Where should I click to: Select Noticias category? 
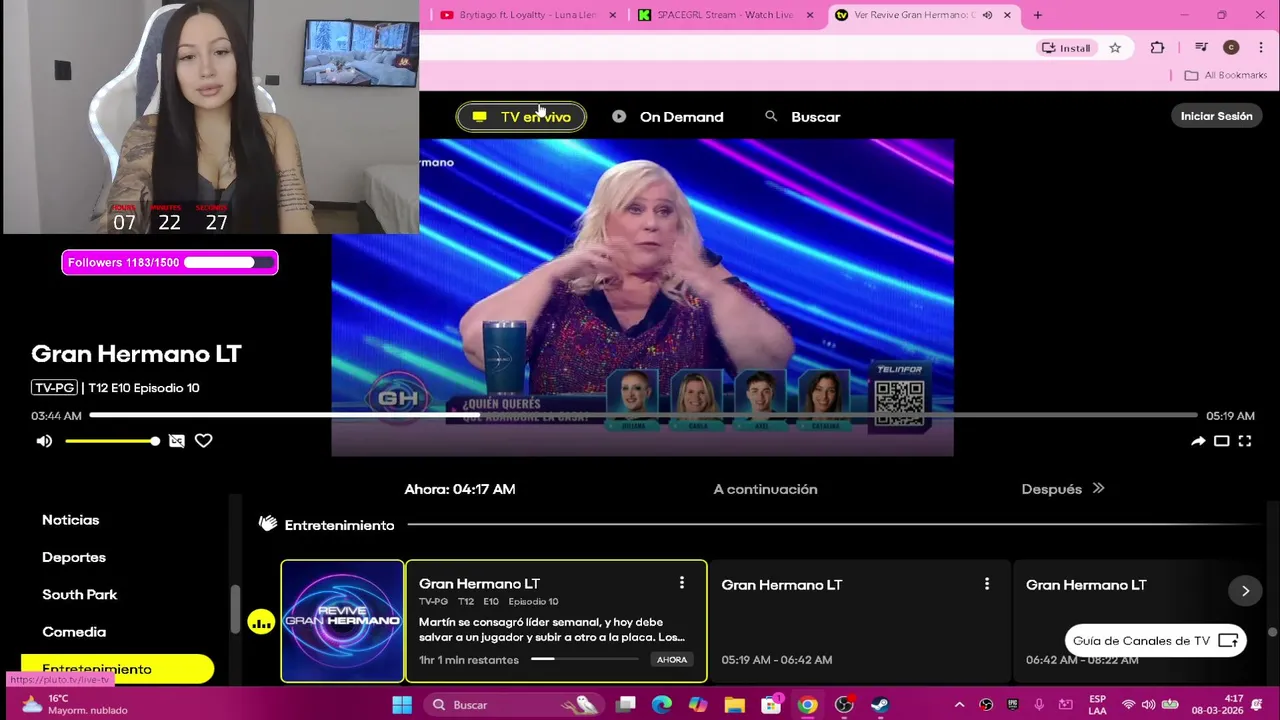[x=70, y=520]
